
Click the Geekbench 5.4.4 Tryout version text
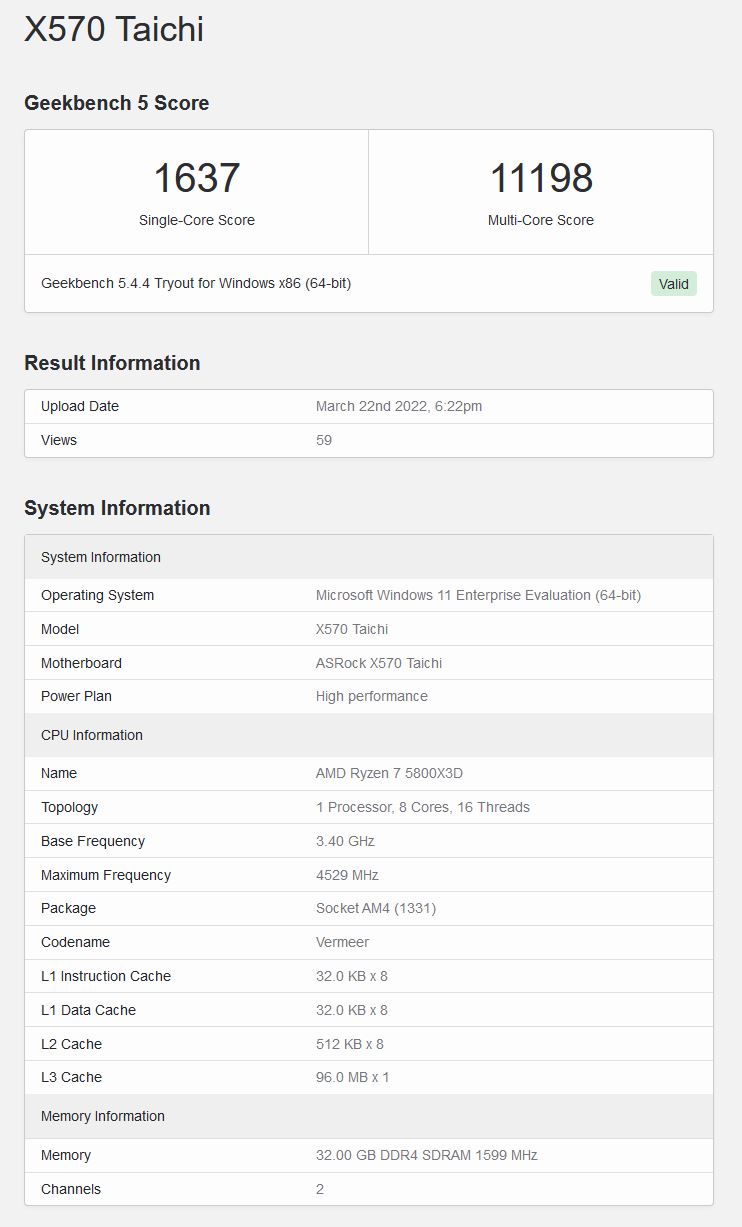pos(196,283)
